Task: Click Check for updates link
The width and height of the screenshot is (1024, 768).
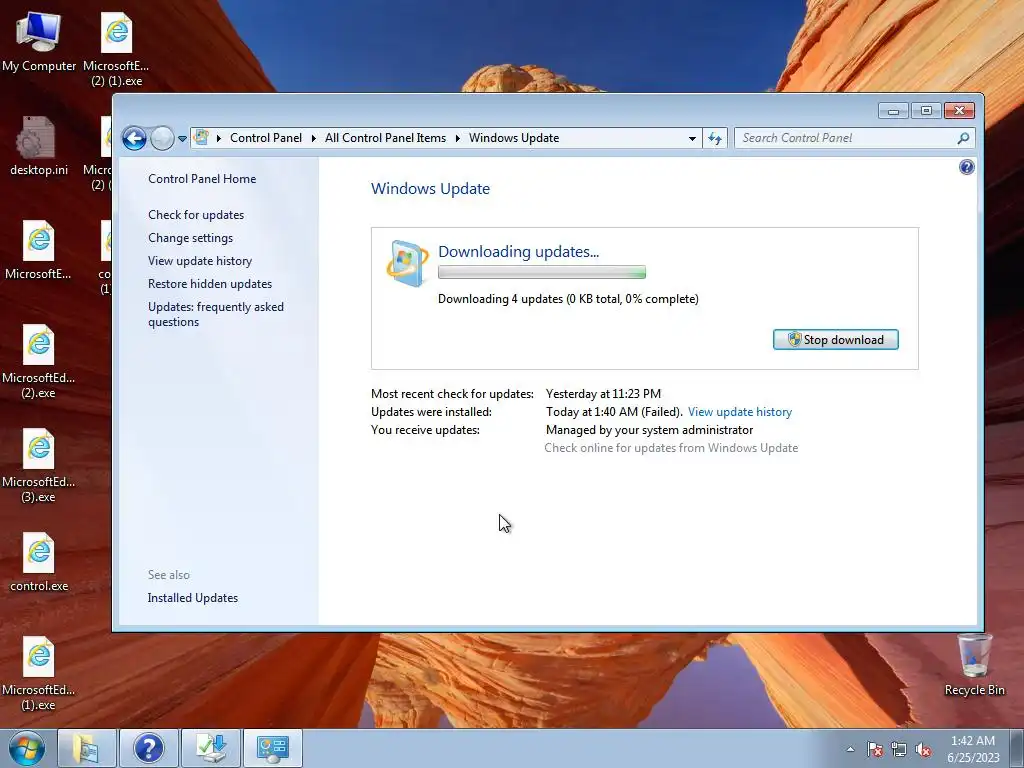Action: 196,215
